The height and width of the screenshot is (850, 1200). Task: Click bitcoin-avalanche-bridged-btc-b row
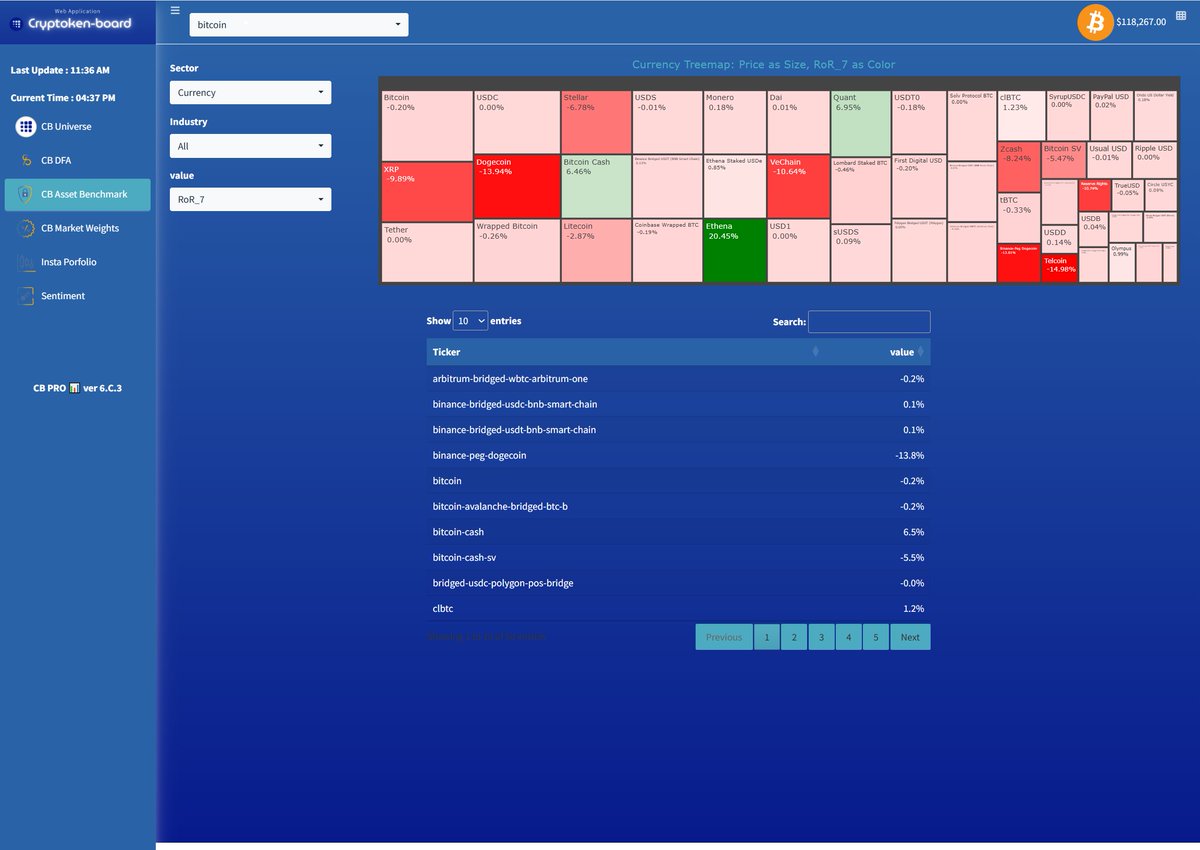coord(678,506)
